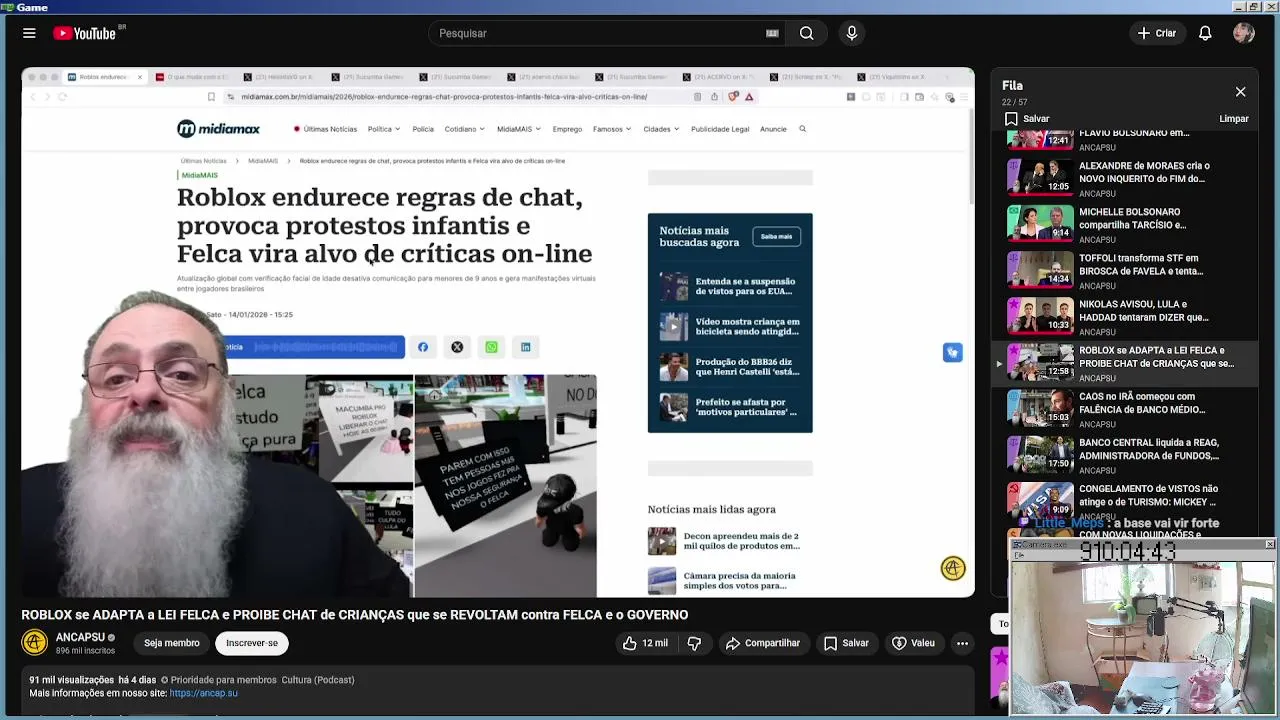Dislike the video with thumbs-down
Screen dimensions: 1280x720
[x=694, y=643]
